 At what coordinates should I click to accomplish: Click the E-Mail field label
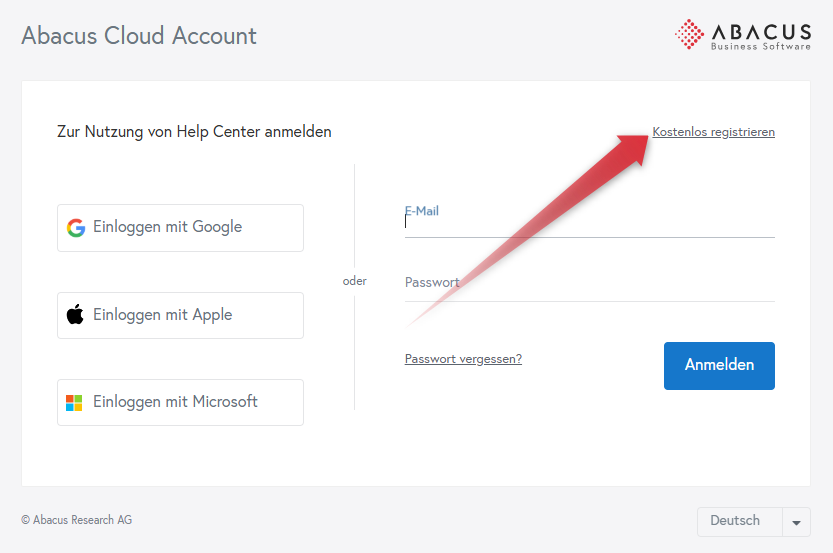422,211
